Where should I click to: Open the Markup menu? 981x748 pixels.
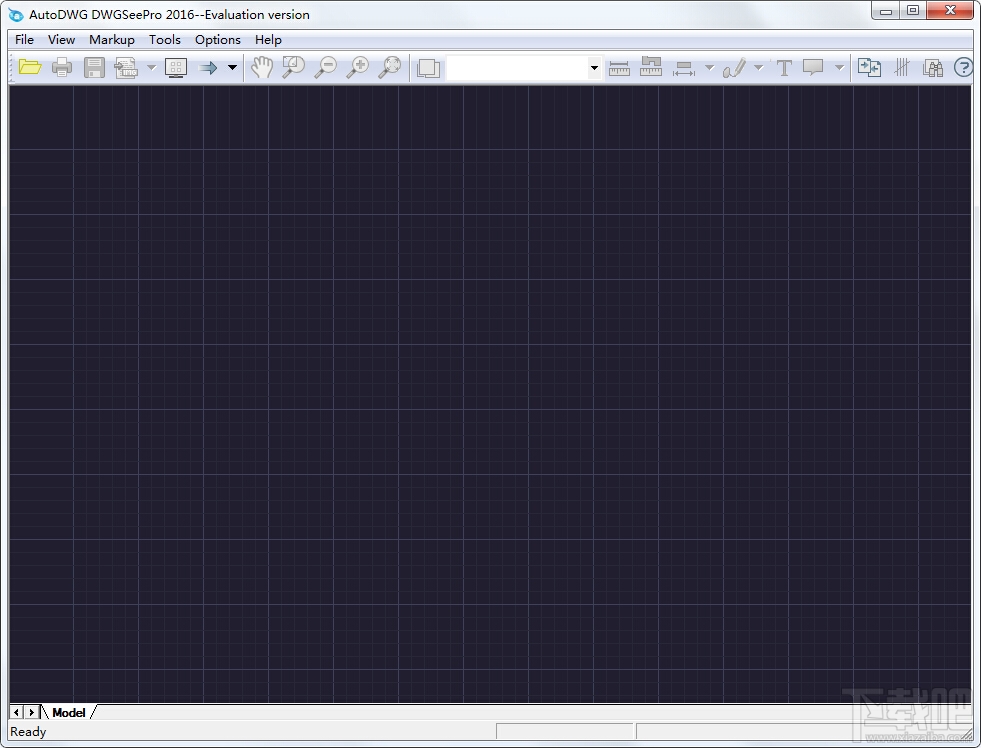pyautogui.click(x=112, y=39)
